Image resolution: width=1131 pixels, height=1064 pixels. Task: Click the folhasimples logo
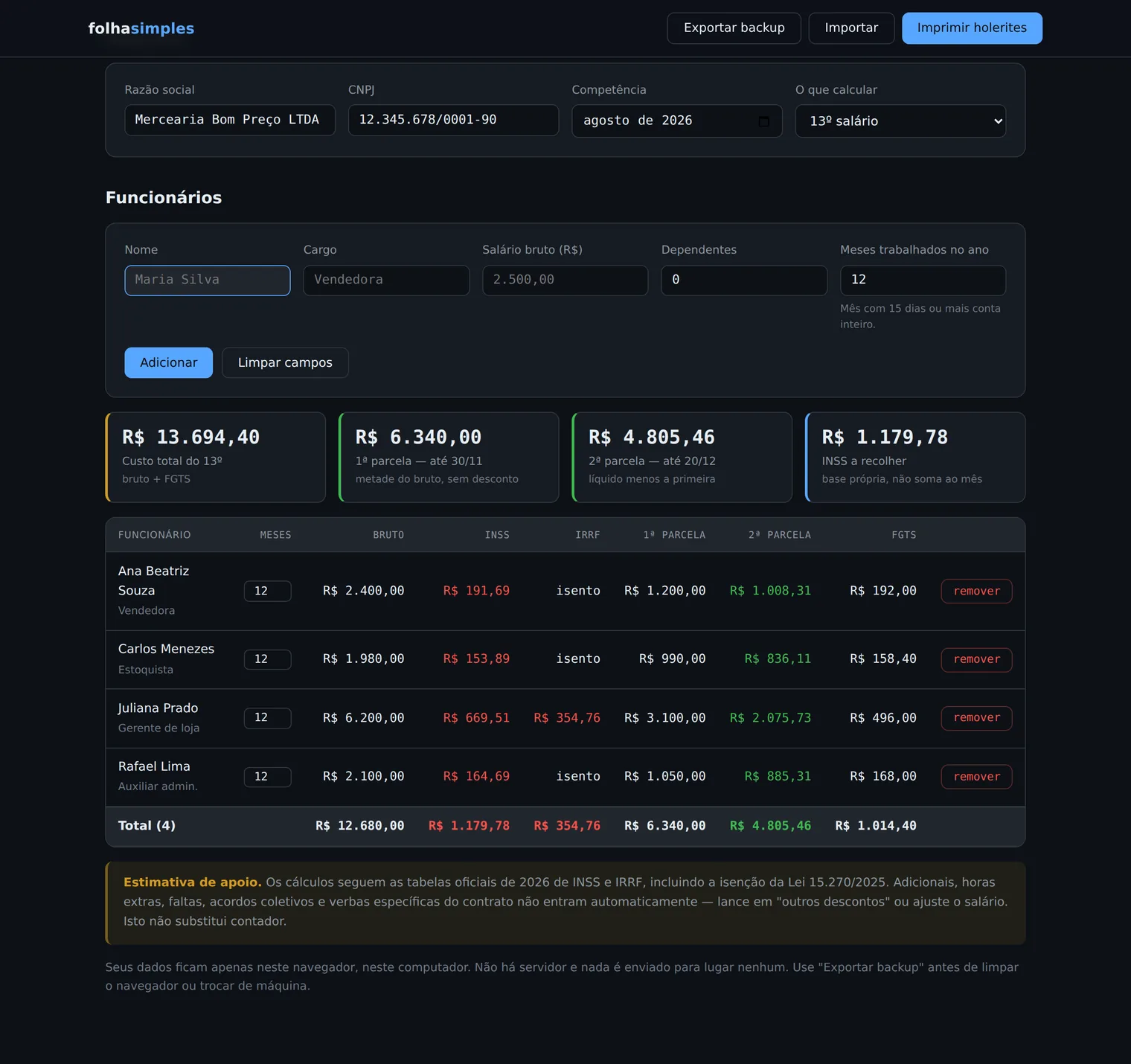point(141,28)
